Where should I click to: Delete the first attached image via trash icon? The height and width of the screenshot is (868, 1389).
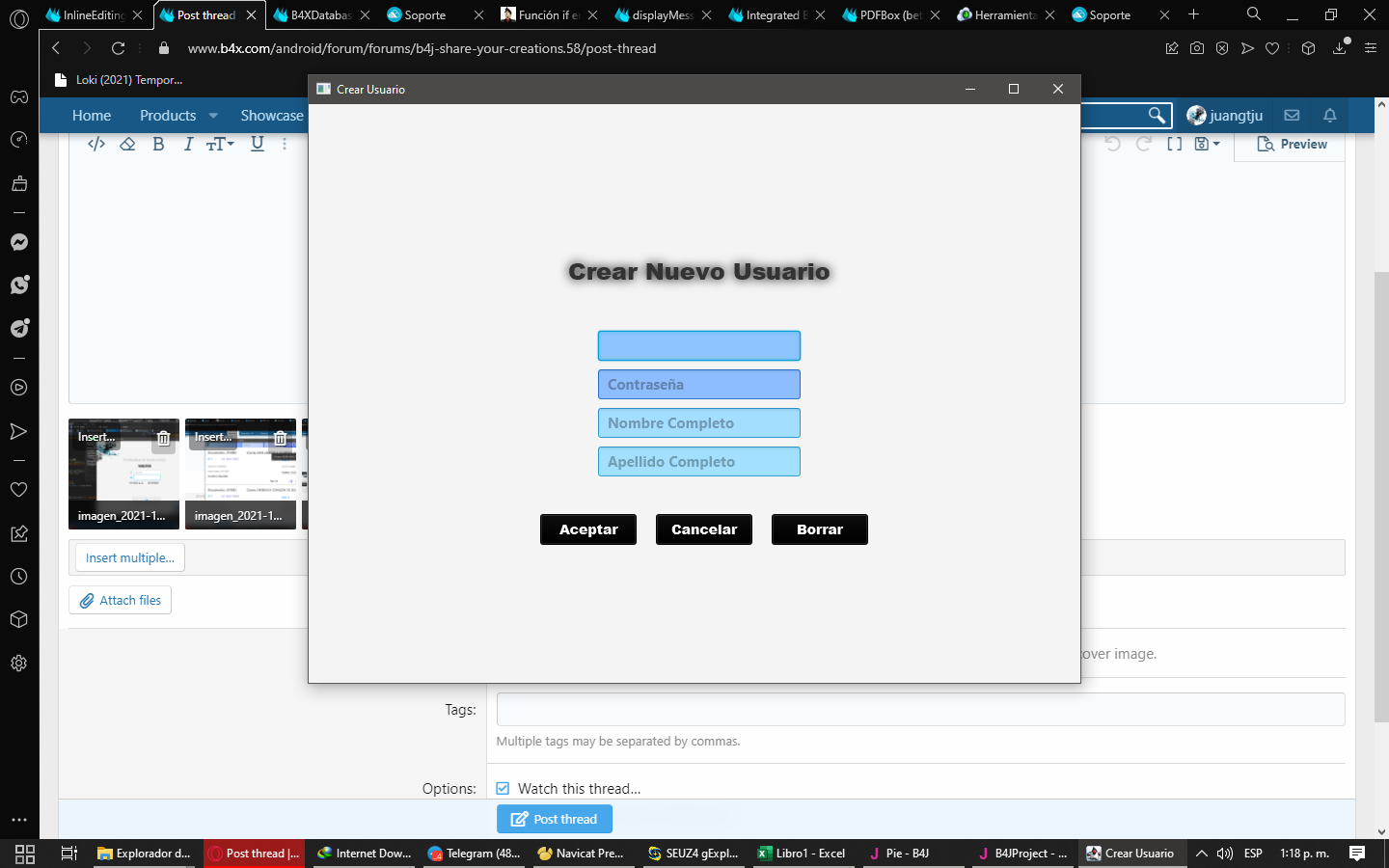pyautogui.click(x=164, y=438)
